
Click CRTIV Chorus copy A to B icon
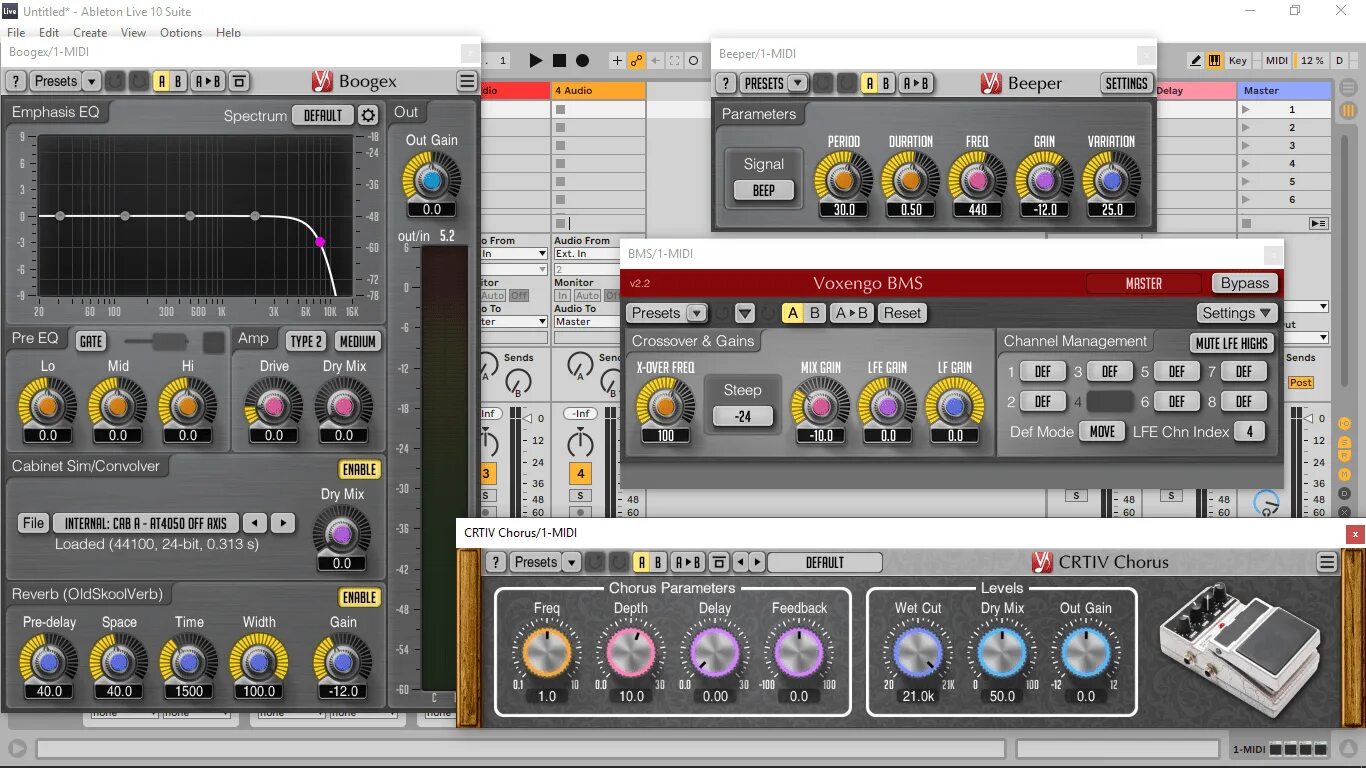click(x=686, y=562)
